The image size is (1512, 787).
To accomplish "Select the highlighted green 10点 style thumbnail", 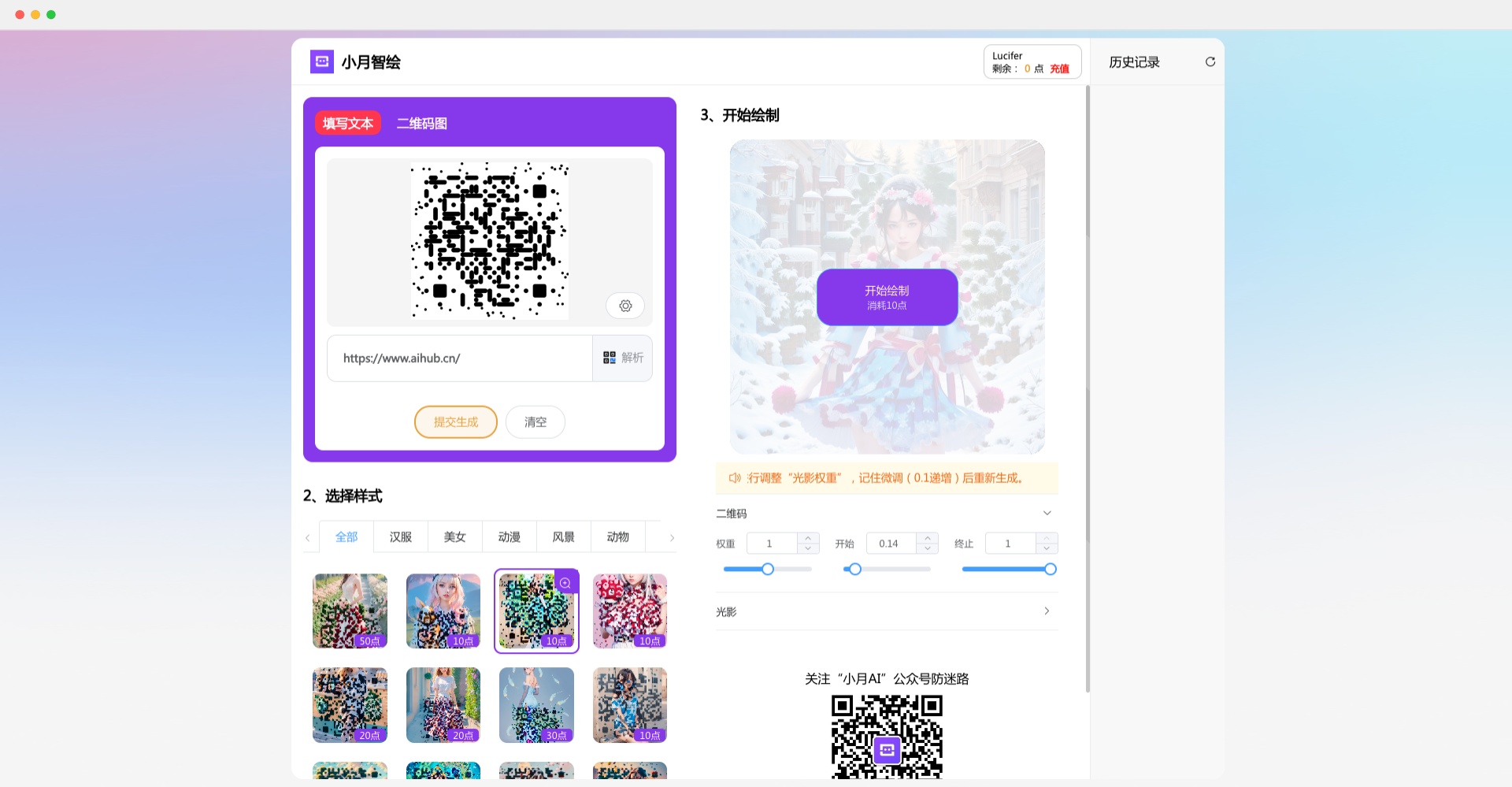I will tap(536, 611).
